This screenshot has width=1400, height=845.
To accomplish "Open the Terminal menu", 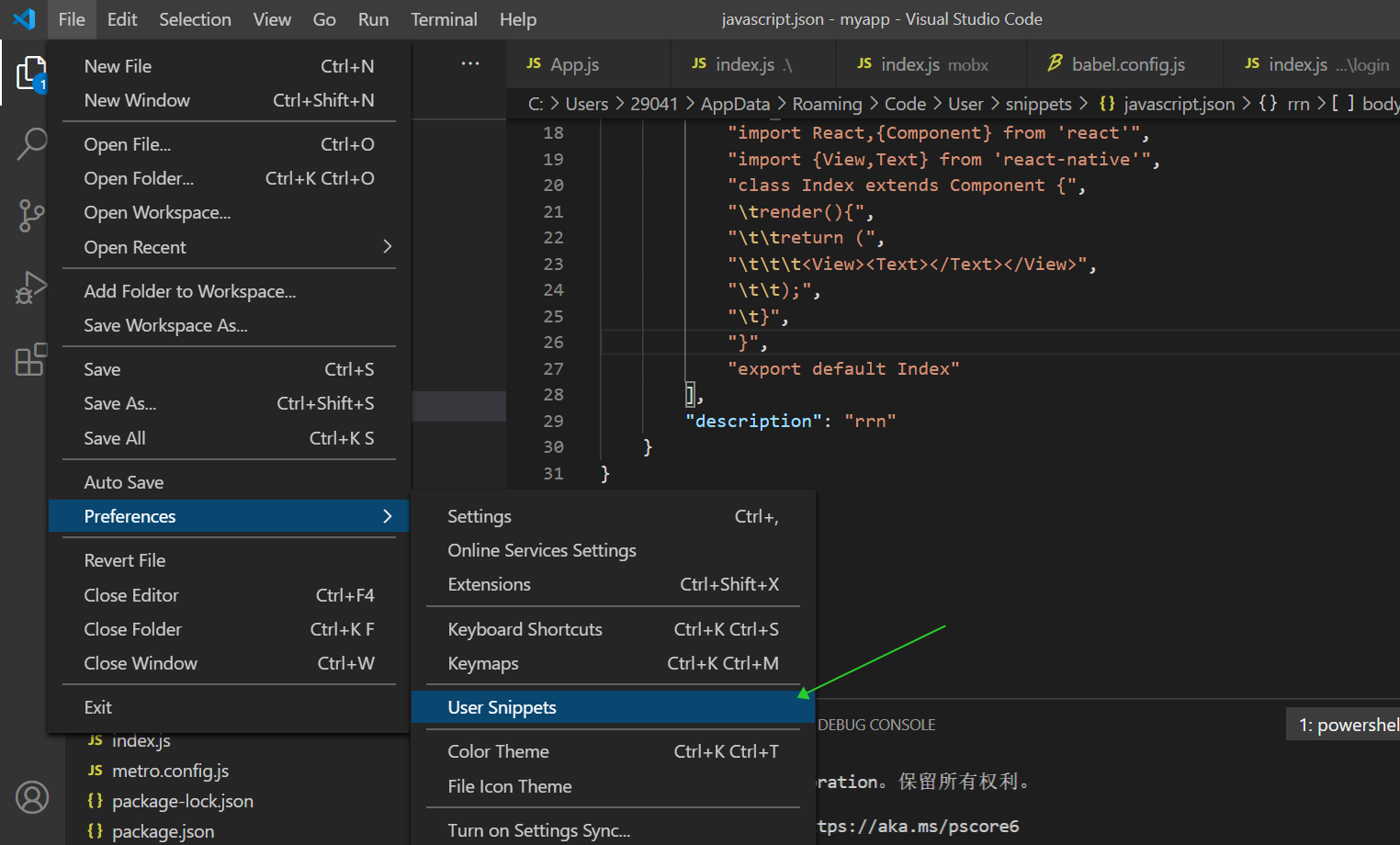I will point(444,18).
